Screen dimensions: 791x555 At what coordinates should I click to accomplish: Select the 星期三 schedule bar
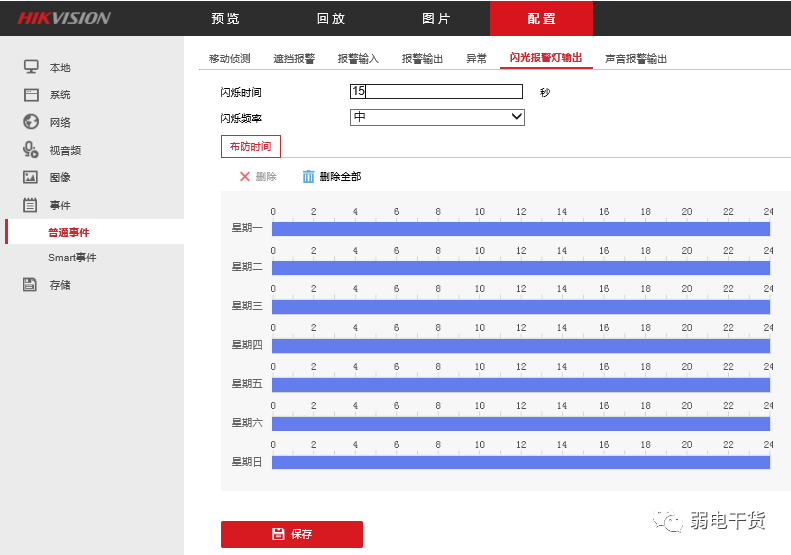(521, 307)
